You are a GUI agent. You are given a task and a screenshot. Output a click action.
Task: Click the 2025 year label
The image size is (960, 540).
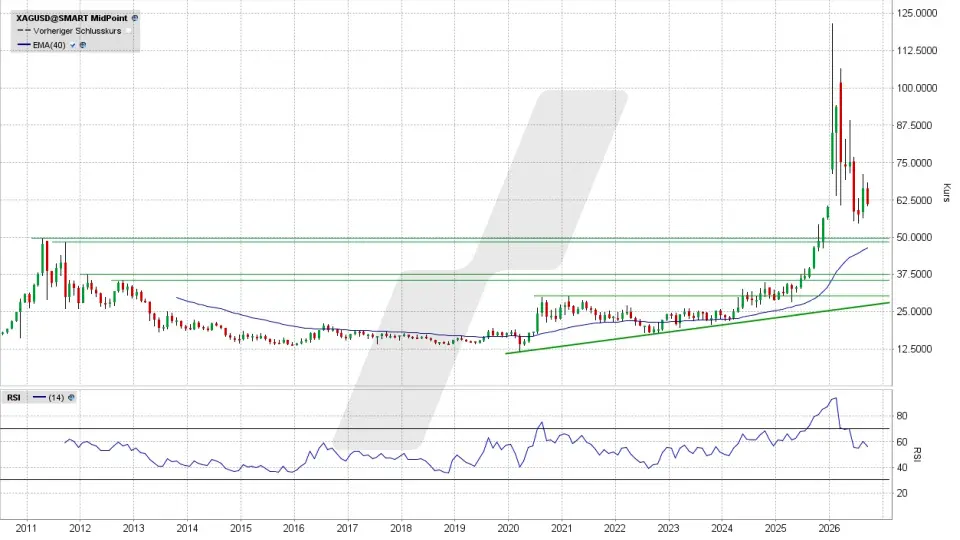point(776,528)
